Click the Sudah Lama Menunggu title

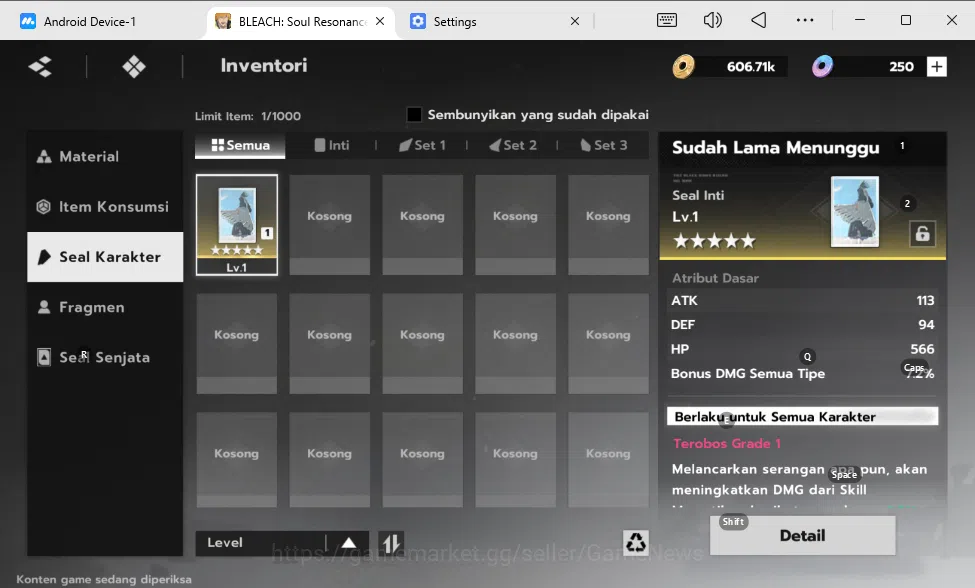[775, 148]
